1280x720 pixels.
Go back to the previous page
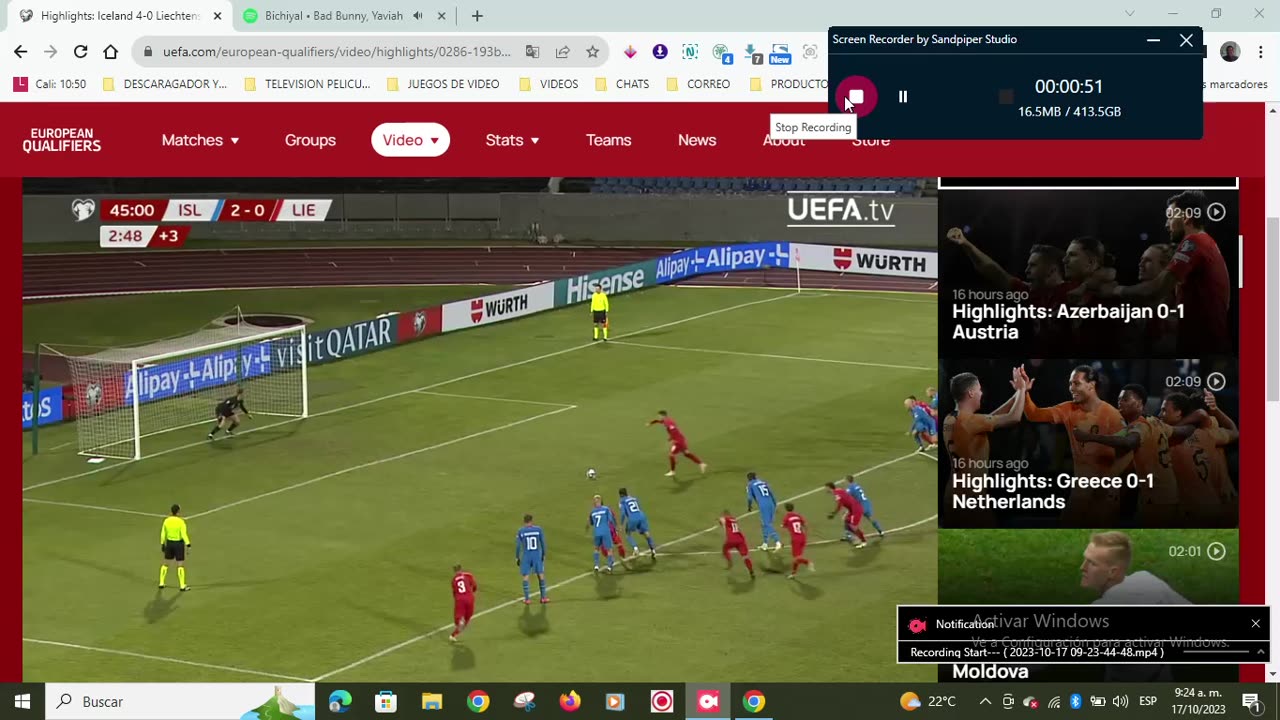(x=21, y=52)
